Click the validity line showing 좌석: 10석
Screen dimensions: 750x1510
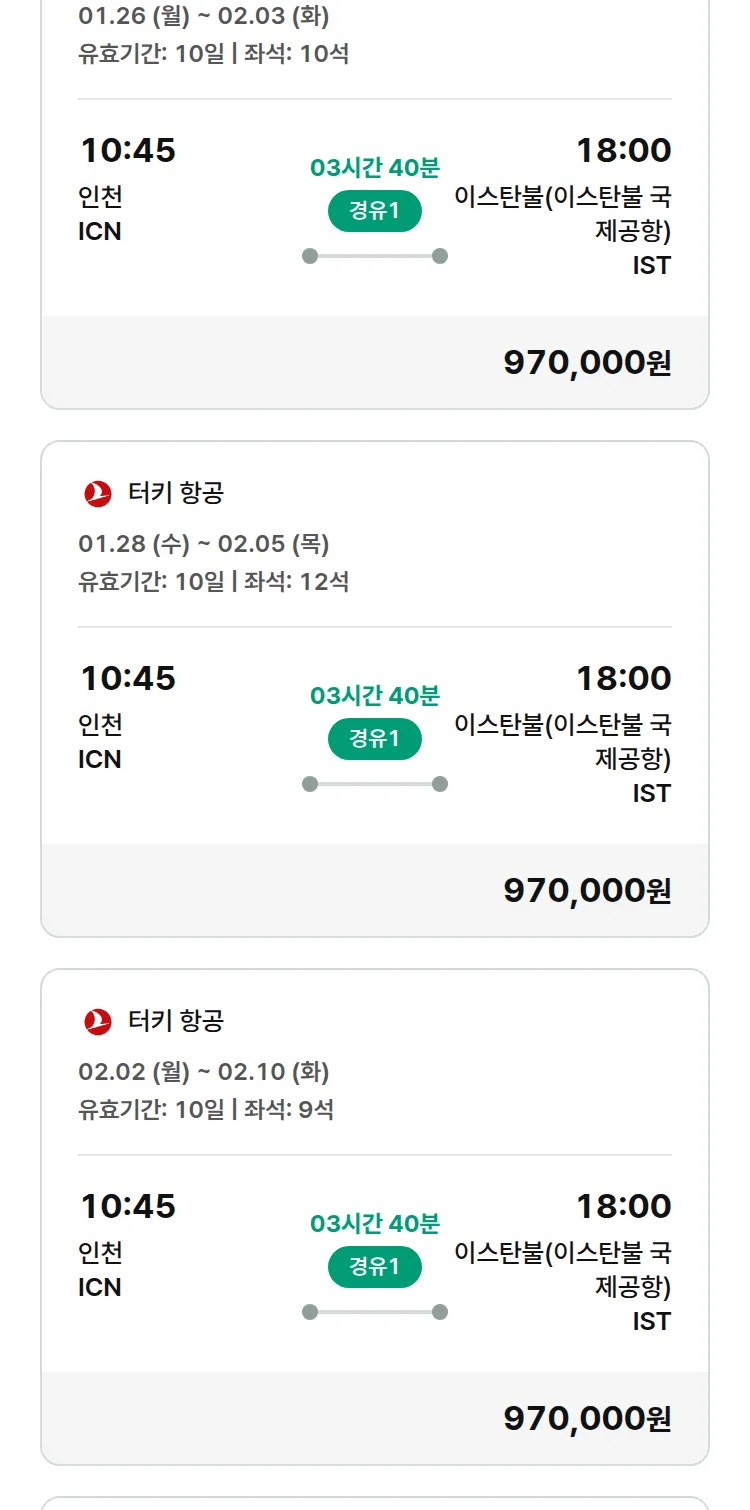tap(214, 53)
